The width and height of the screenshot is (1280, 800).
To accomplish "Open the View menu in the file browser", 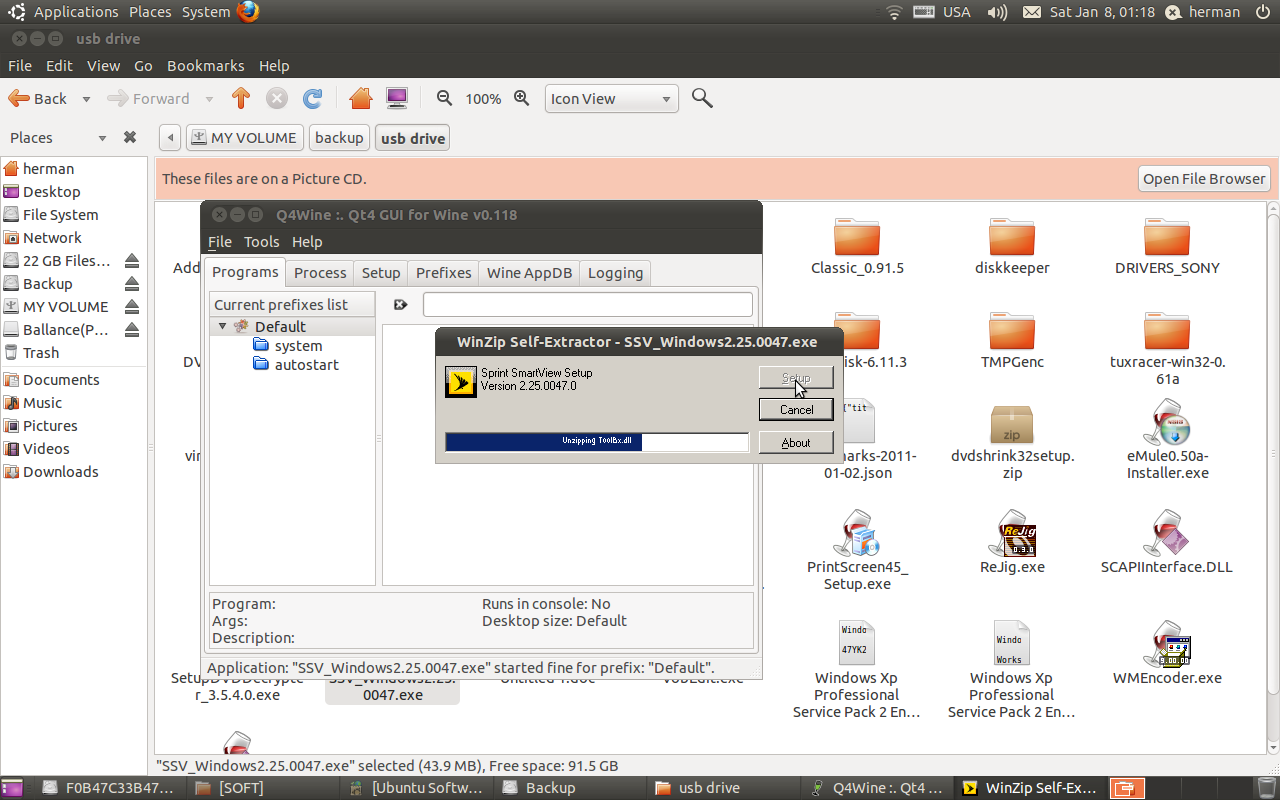I will (103, 65).
